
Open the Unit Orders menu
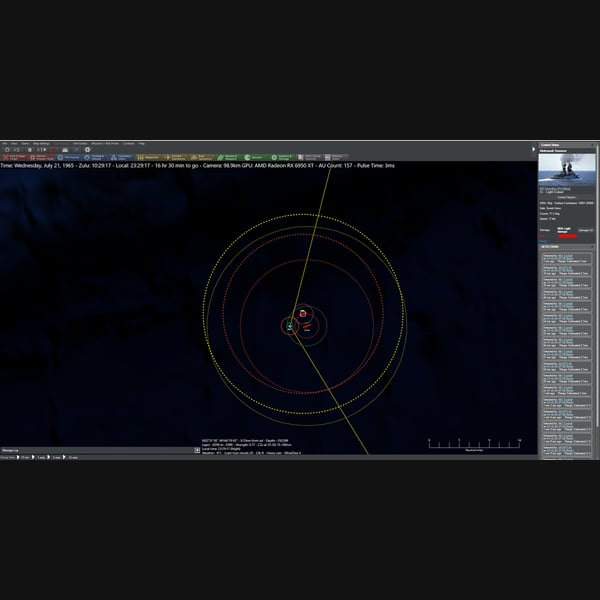[80, 143]
